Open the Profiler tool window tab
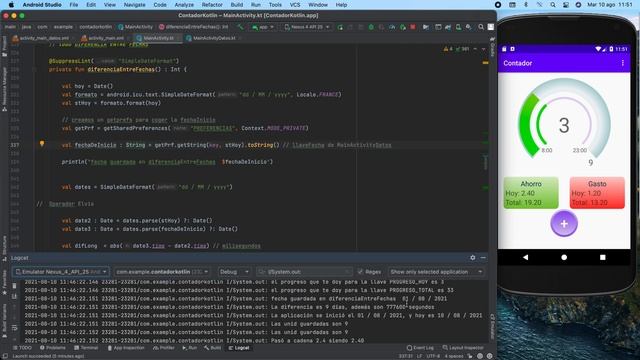The image size is (640, 360). coord(164,348)
